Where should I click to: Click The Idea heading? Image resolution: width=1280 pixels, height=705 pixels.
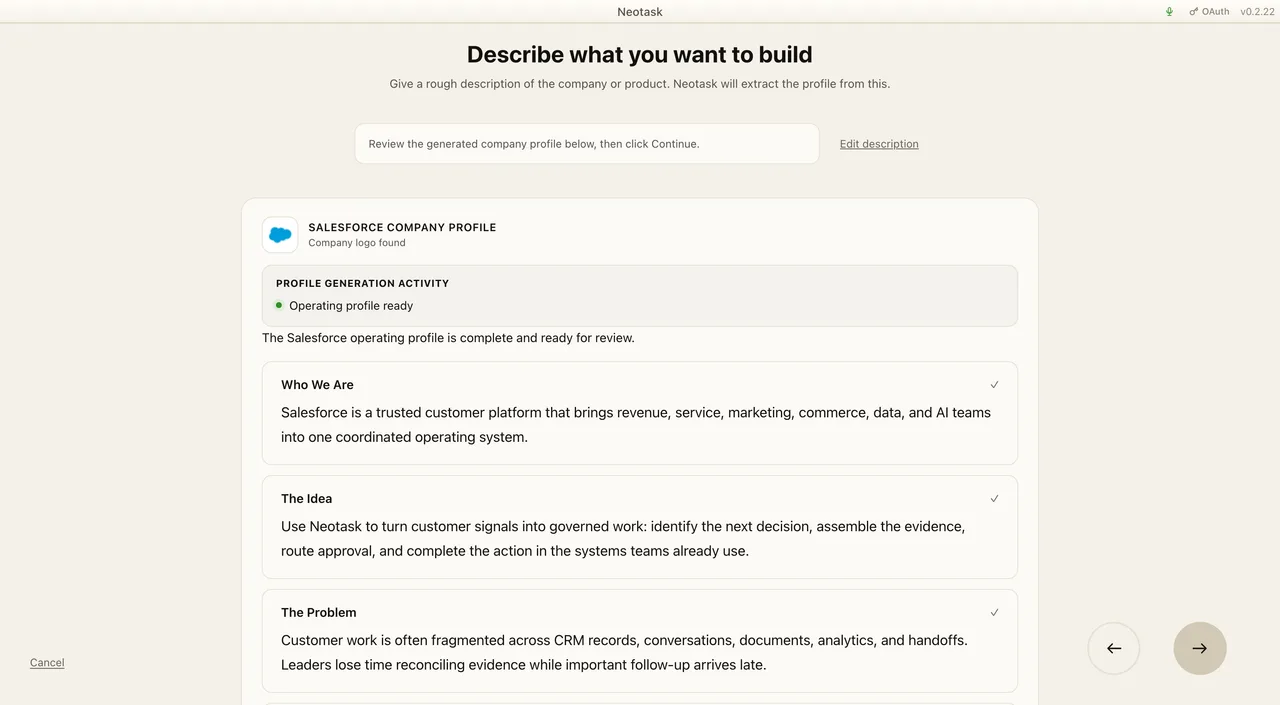(x=306, y=499)
